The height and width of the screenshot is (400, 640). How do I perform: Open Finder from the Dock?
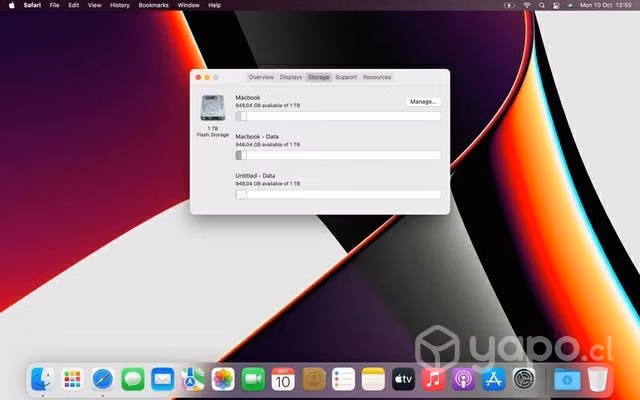click(42, 379)
